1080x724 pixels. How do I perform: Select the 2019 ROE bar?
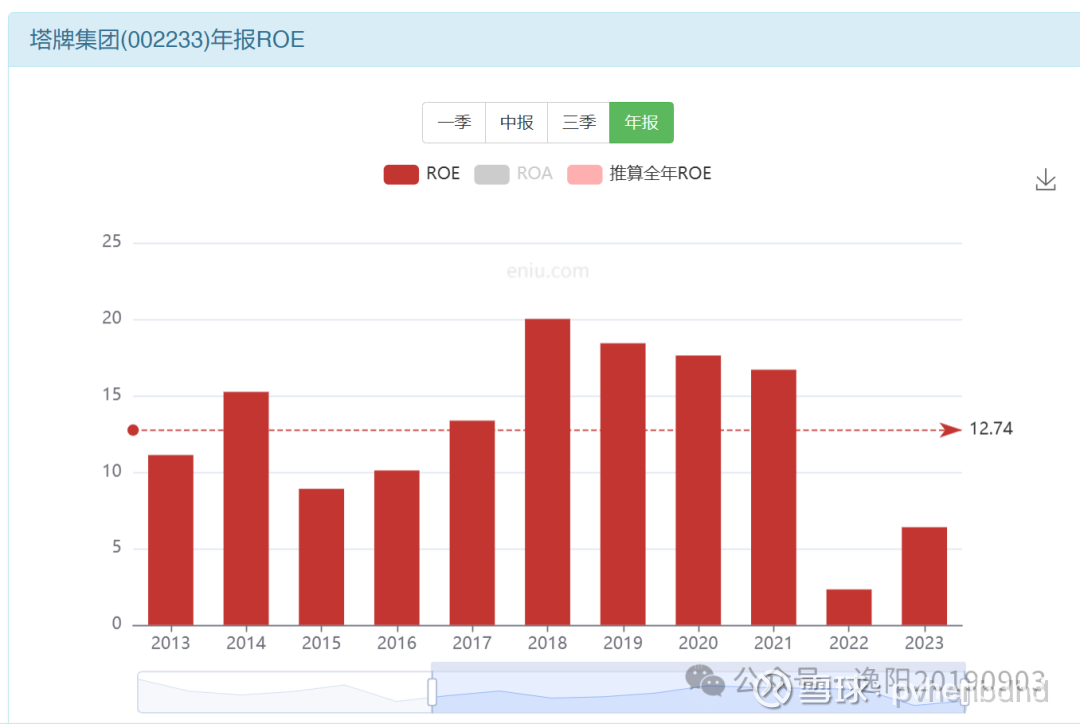[623, 484]
